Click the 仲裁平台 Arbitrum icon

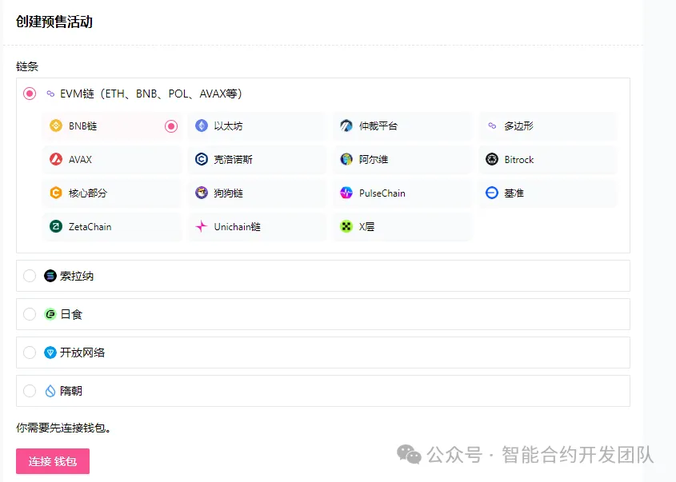tap(346, 126)
